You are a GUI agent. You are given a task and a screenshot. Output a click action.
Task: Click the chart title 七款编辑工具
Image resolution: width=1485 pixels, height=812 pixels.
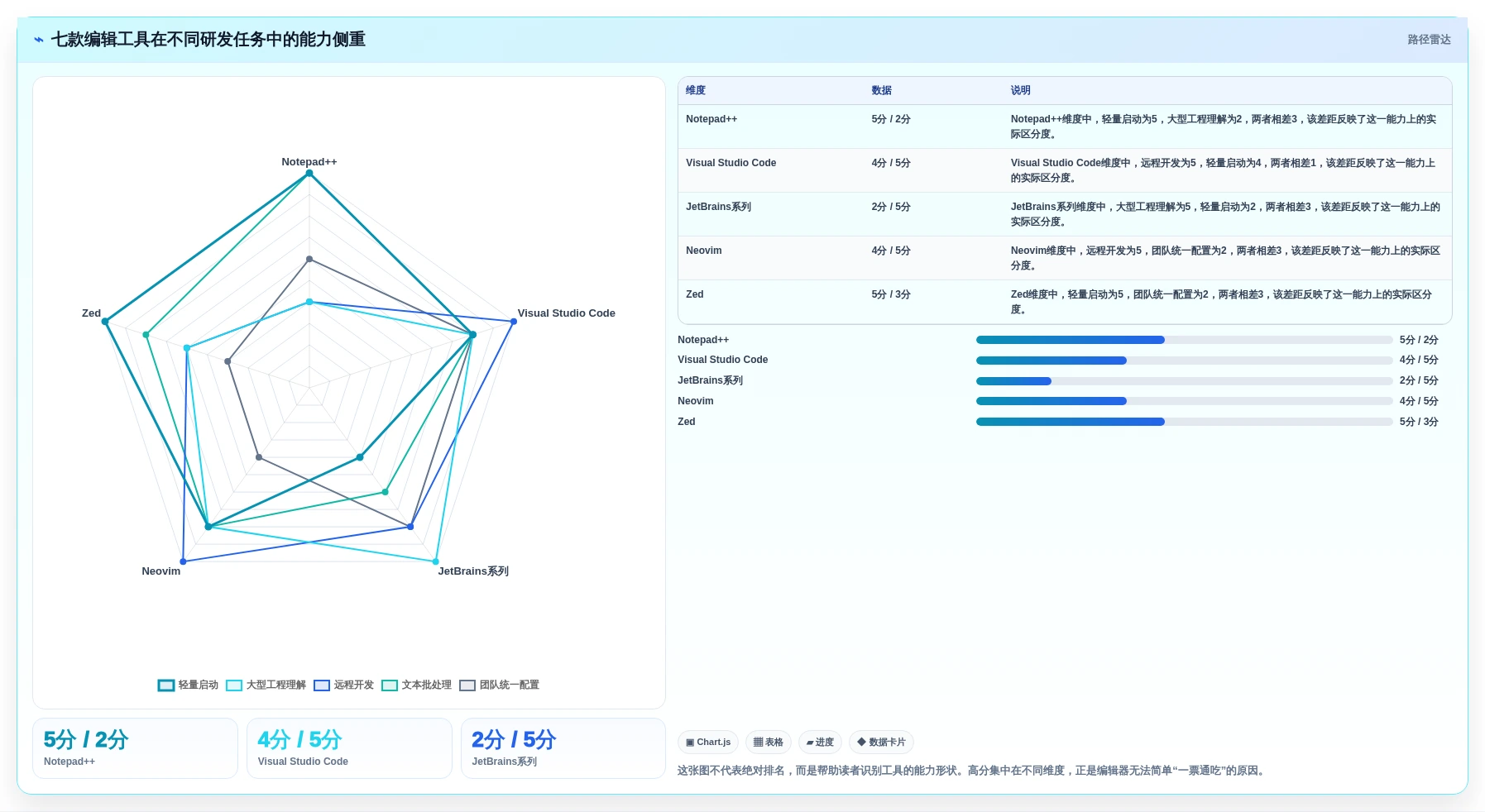tap(208, 40)
